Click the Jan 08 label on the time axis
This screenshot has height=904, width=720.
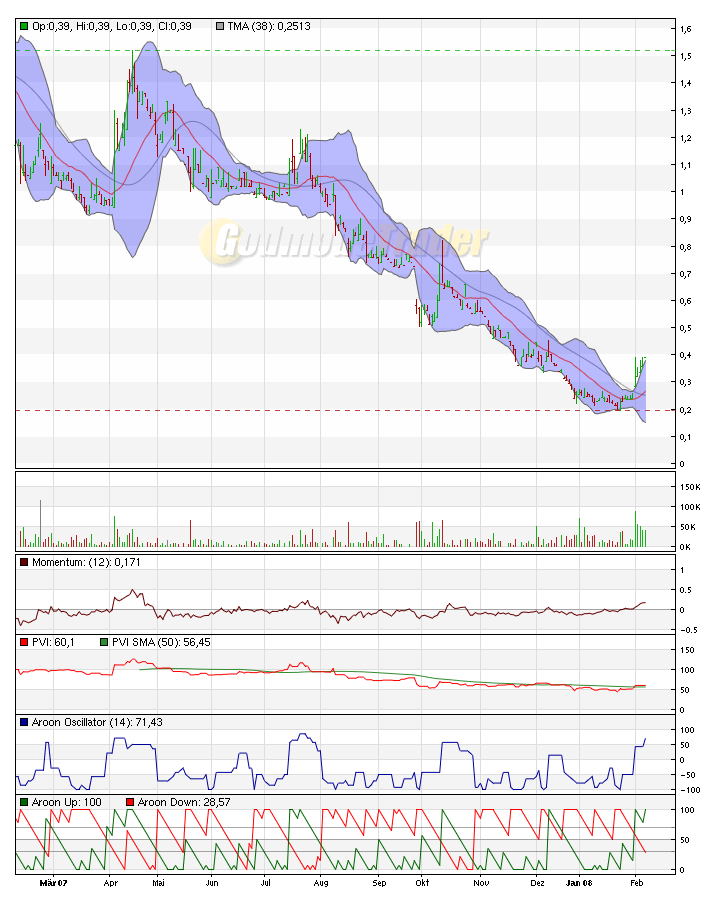[579, 884]
